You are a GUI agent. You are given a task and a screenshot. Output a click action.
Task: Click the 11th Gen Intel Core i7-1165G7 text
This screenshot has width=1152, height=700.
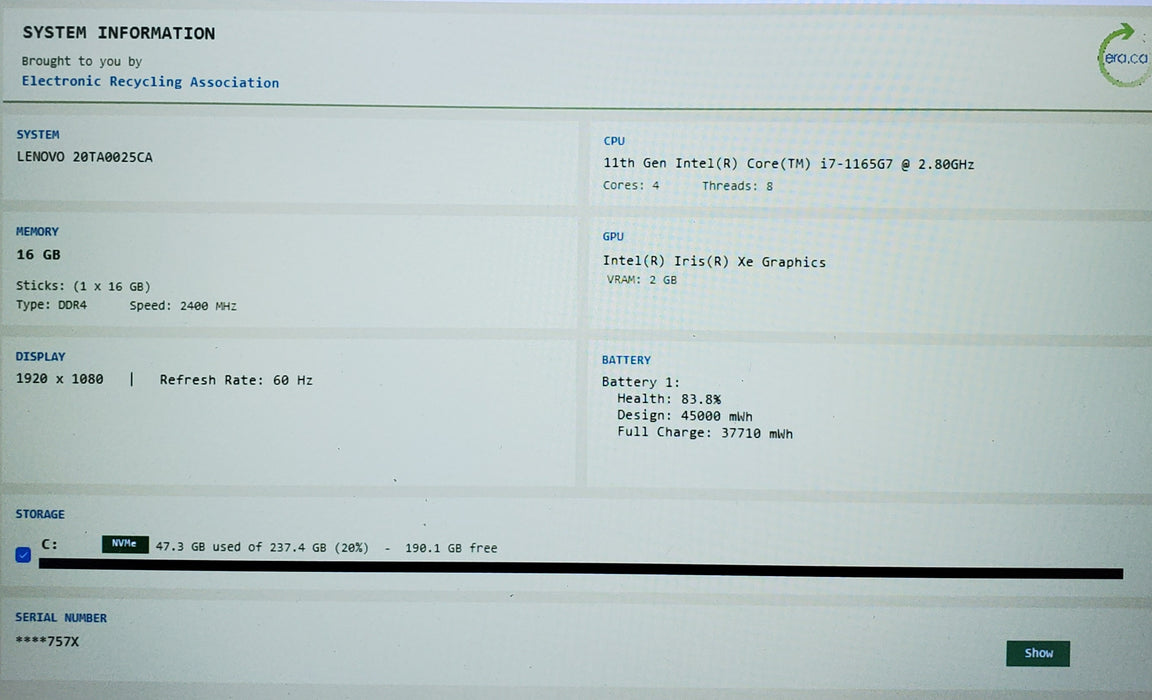click(x=788, y=164)
